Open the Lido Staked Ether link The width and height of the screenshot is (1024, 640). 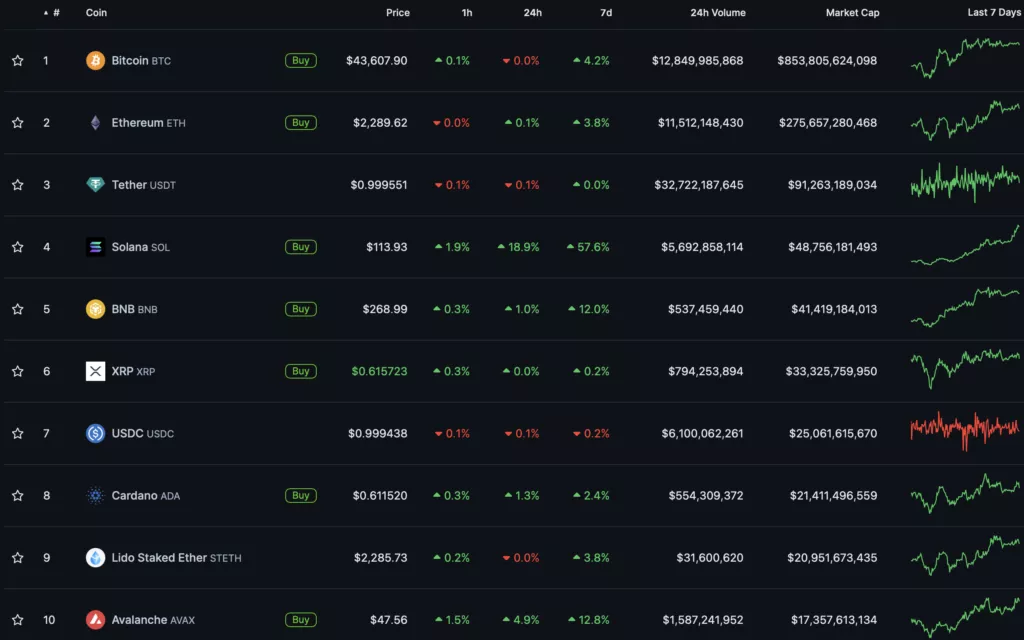[x=158, y=557]
